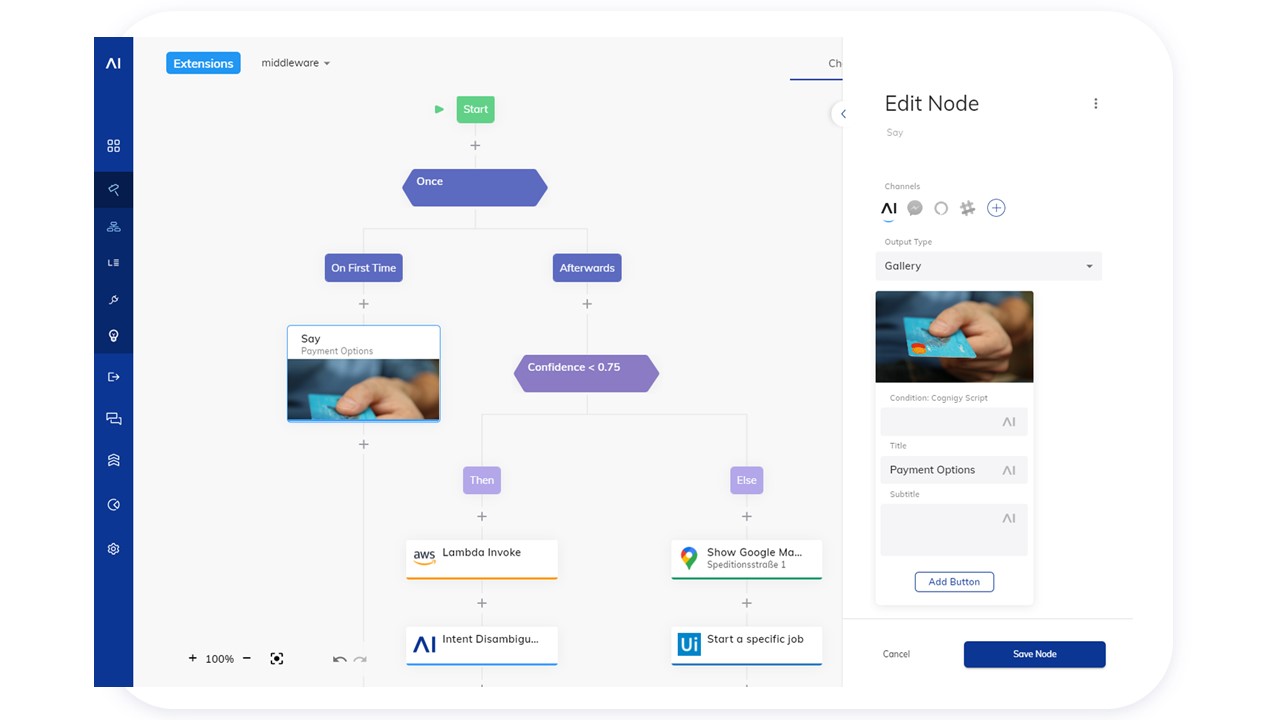Image resolution: width=1280 pixels, height=720 pixels.
Task: Select the Slack channel icon
Action: (967, 208)
